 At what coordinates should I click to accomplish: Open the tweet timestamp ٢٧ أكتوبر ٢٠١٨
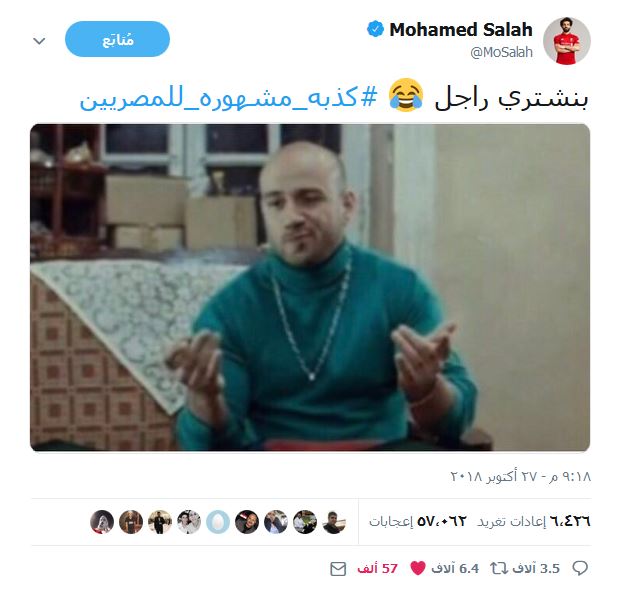click(521, 476)
